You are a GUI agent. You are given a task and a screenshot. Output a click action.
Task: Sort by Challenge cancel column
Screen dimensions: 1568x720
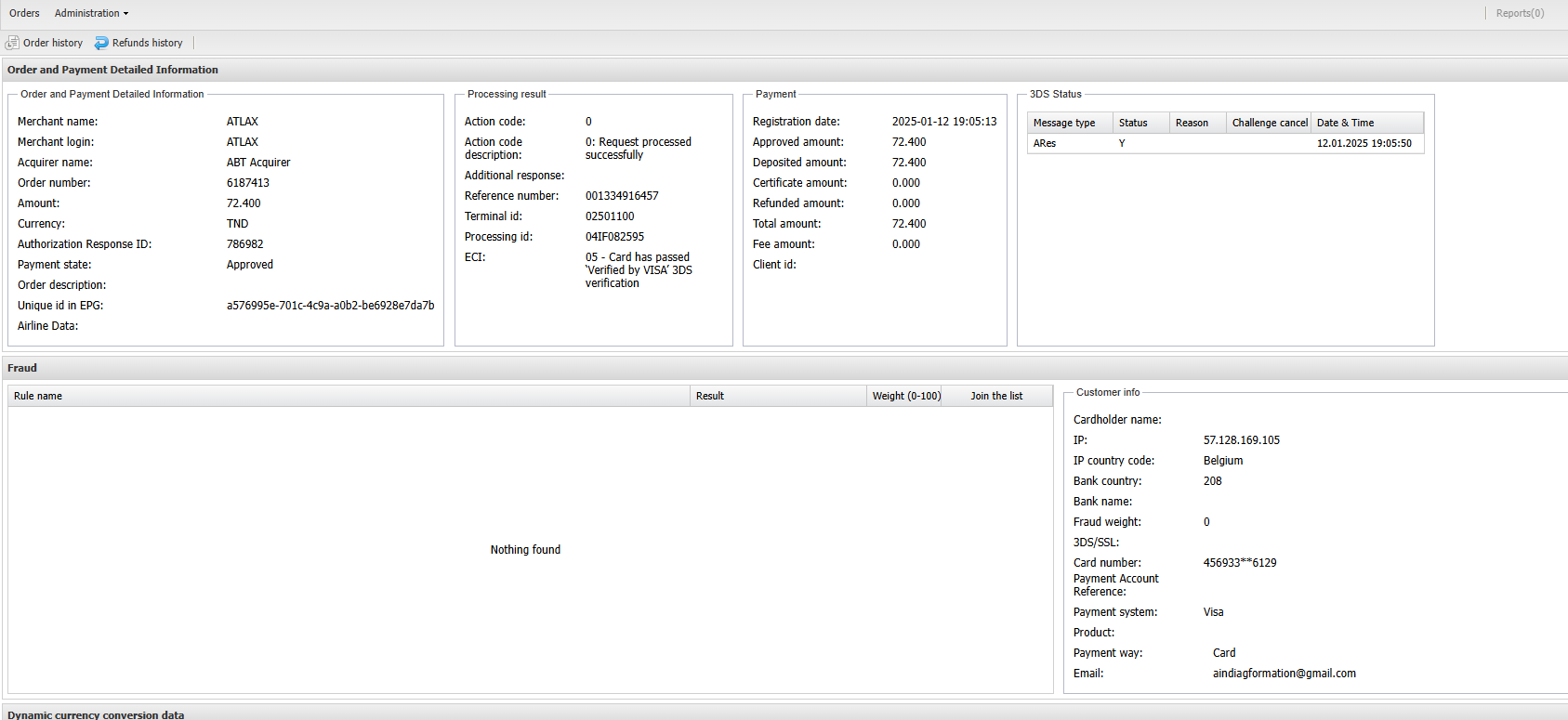tap(1269, 123)
